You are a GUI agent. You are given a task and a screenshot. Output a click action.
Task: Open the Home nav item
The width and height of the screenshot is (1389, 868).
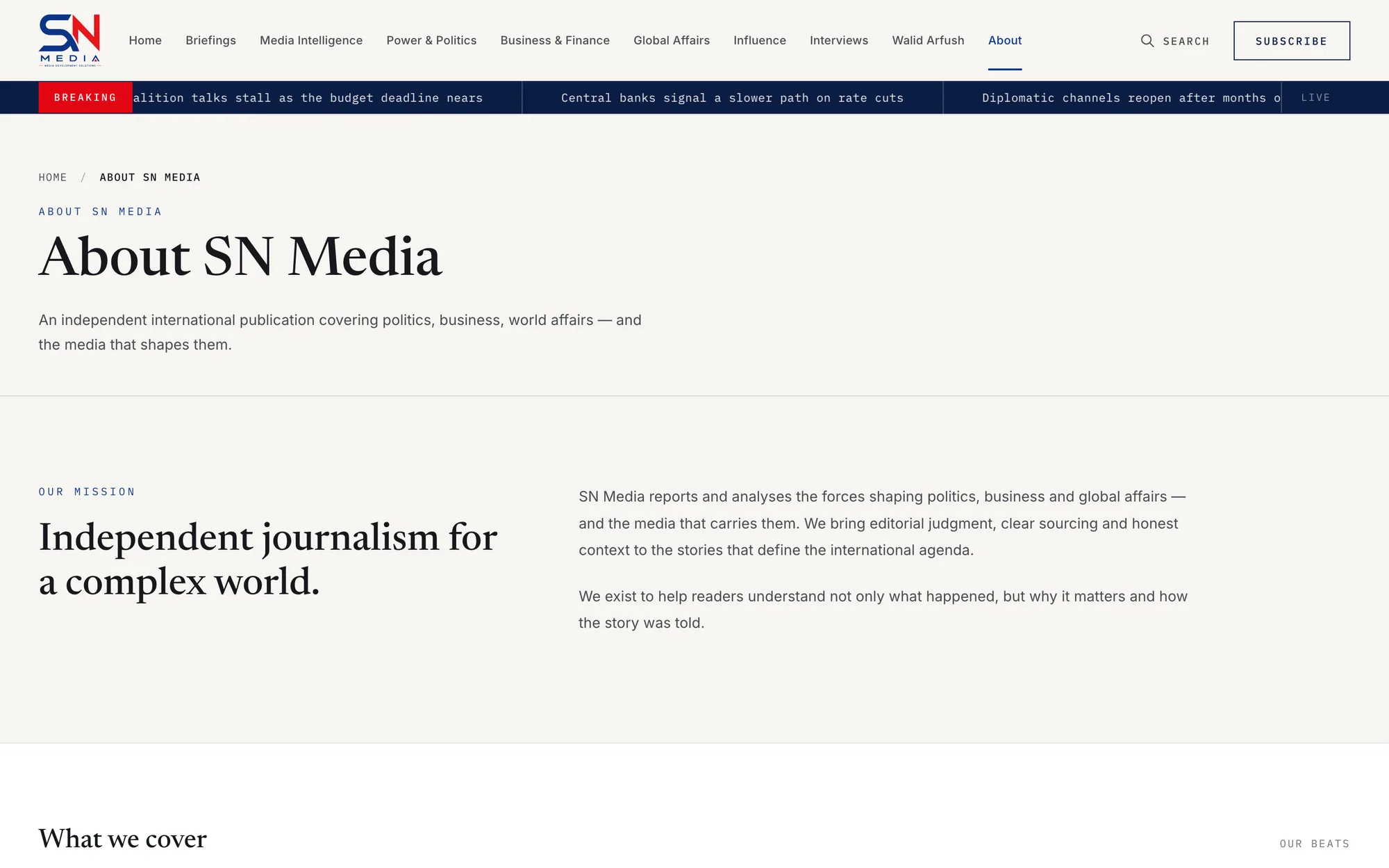pos(145,40)
